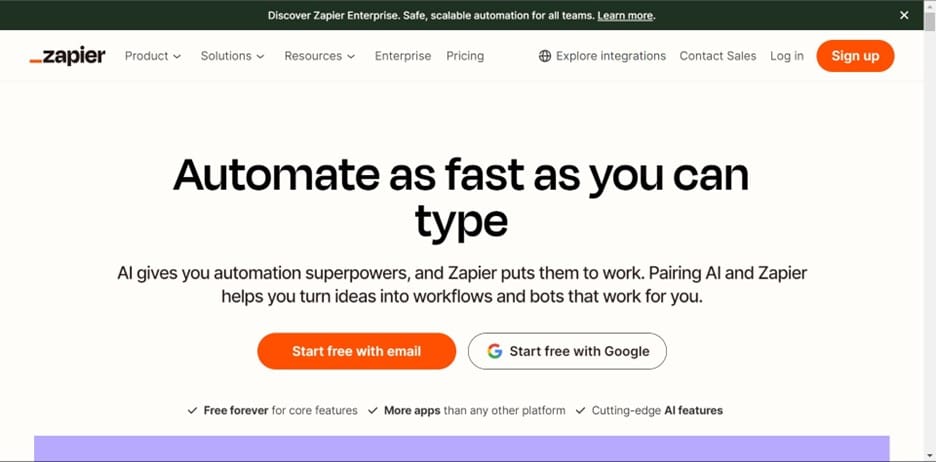The image size is (936, 462).
Task: Click the globe icon beside Explore integrations
Action: (x=544, y=56)
